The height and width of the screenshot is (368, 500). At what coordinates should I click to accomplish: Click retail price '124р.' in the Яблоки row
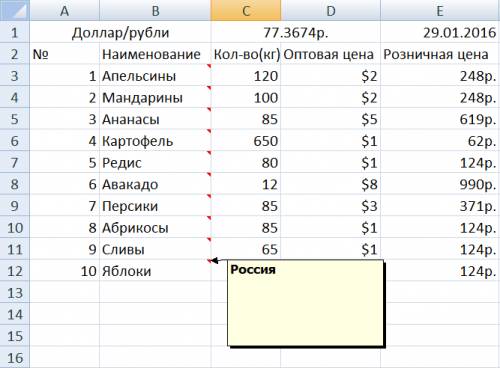(442, 270)
